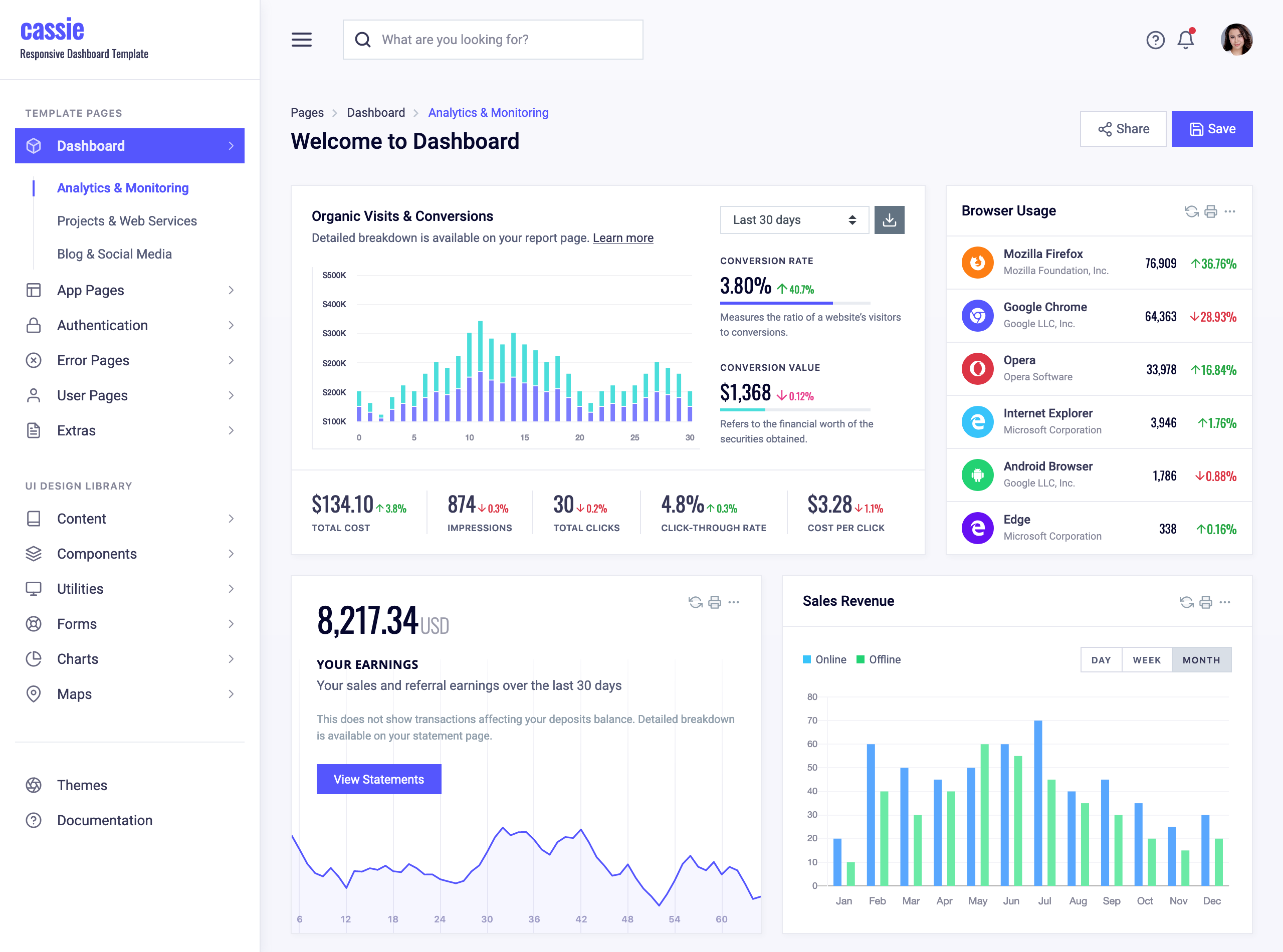Open Projects & Web Services page

127,221
